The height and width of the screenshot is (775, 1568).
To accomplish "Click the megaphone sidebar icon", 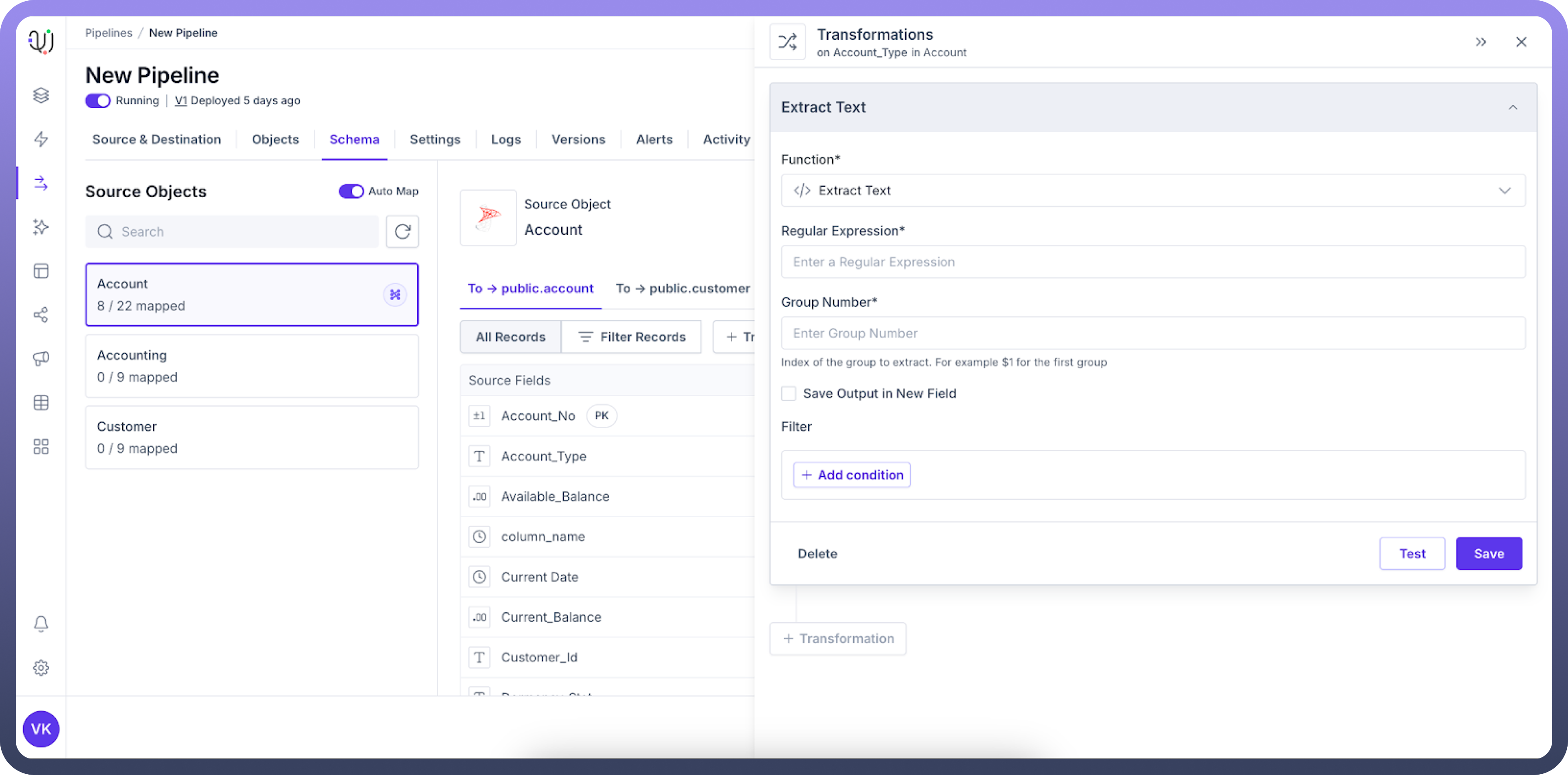I will [41, 358].
